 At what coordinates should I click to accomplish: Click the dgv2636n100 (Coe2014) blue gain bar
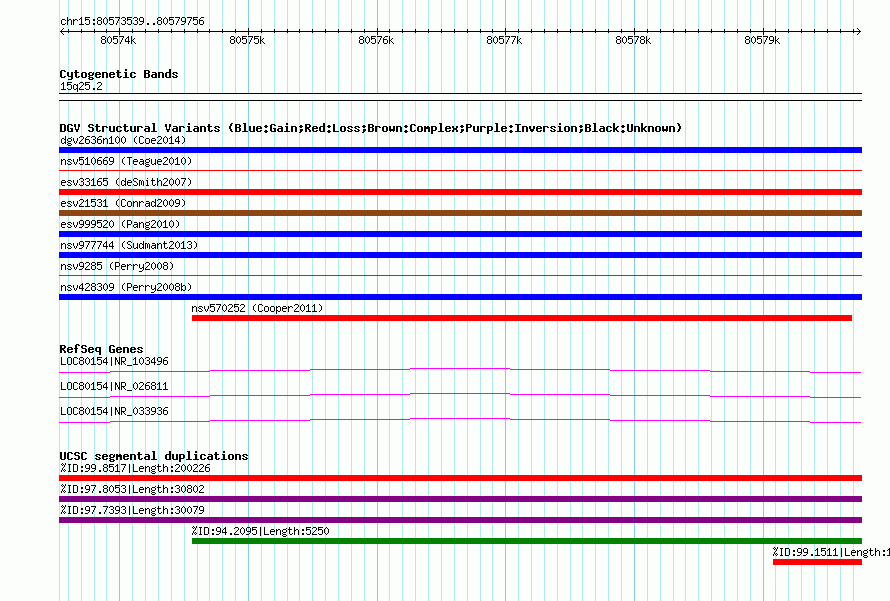click(x=460, y=150)
